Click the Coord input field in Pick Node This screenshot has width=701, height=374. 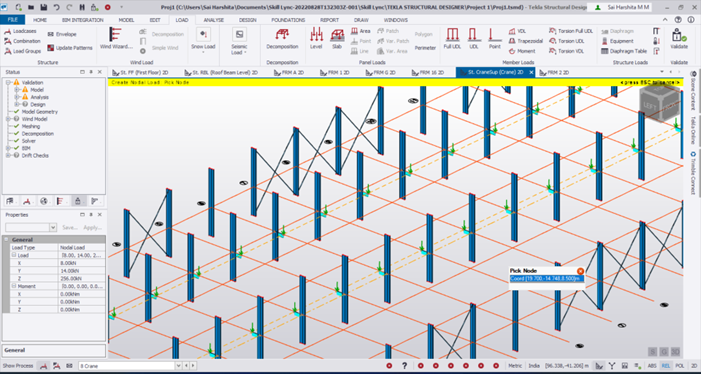(x=547, y=278)
